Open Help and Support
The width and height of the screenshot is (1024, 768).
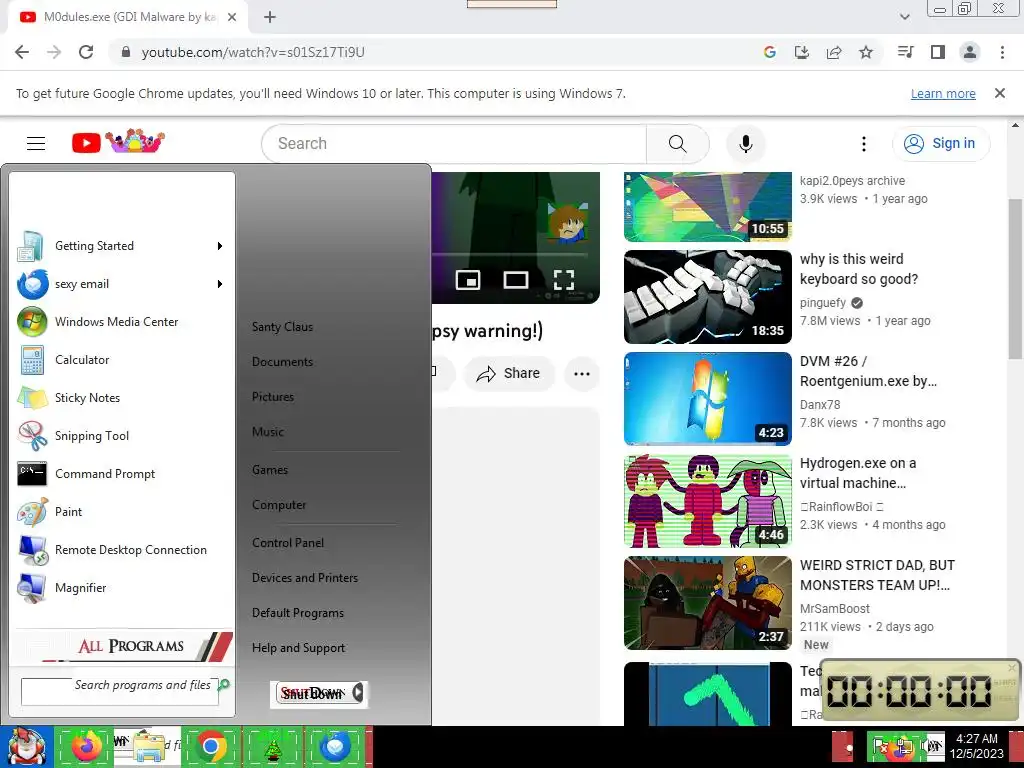point(298,648)
